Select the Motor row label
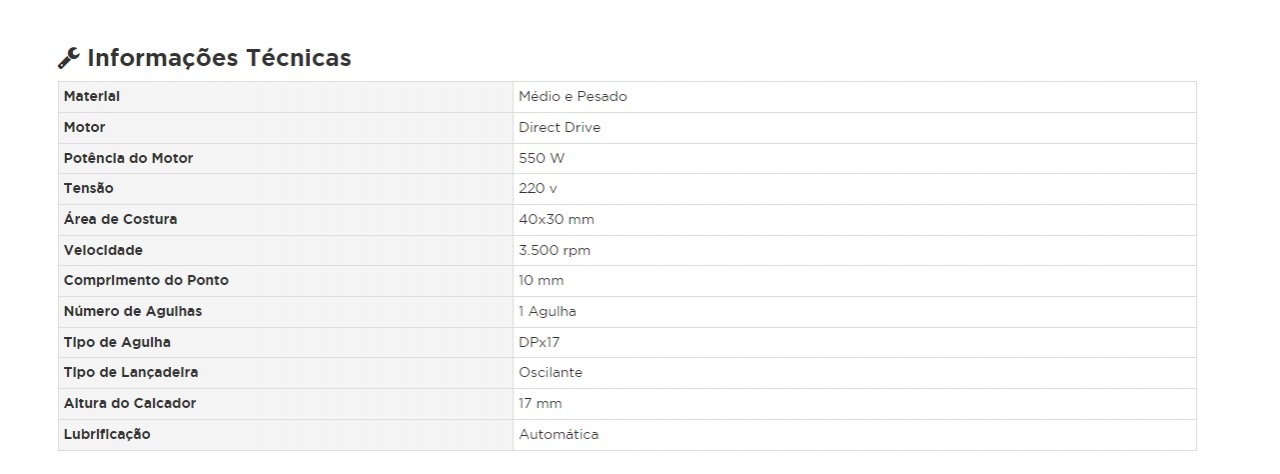This screenshot has width=1280, height=474. tap(85, 128)
